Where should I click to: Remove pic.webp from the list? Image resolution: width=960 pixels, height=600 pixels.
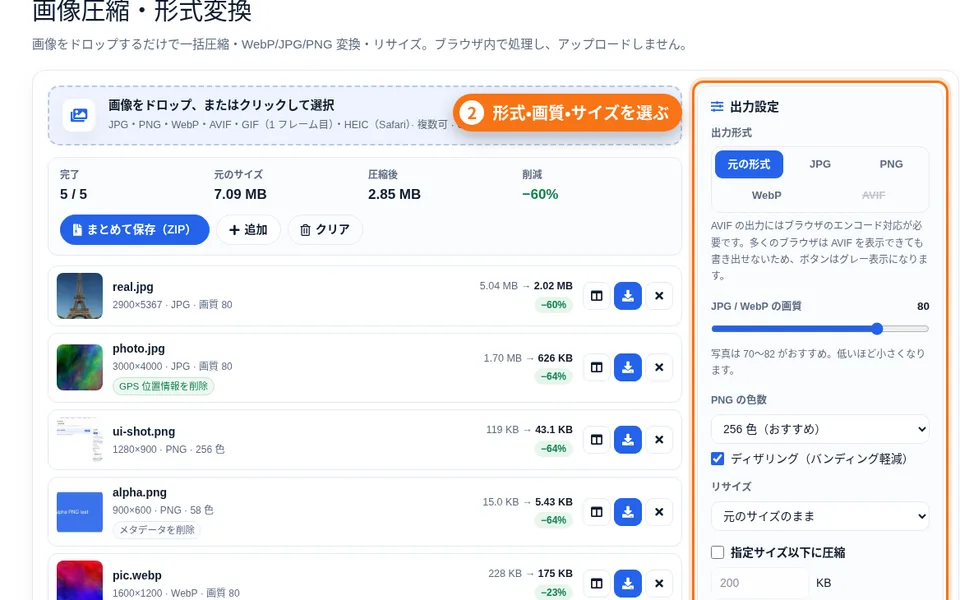click(x=659, y=583)
